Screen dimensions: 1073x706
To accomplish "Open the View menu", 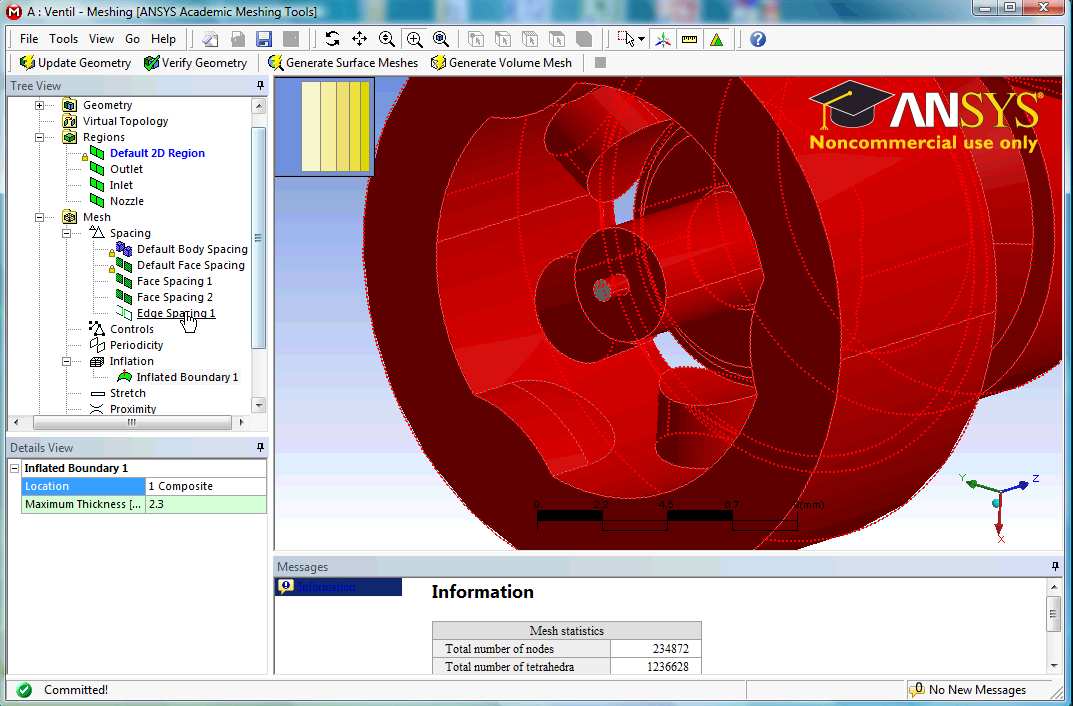I will point(101,39).
